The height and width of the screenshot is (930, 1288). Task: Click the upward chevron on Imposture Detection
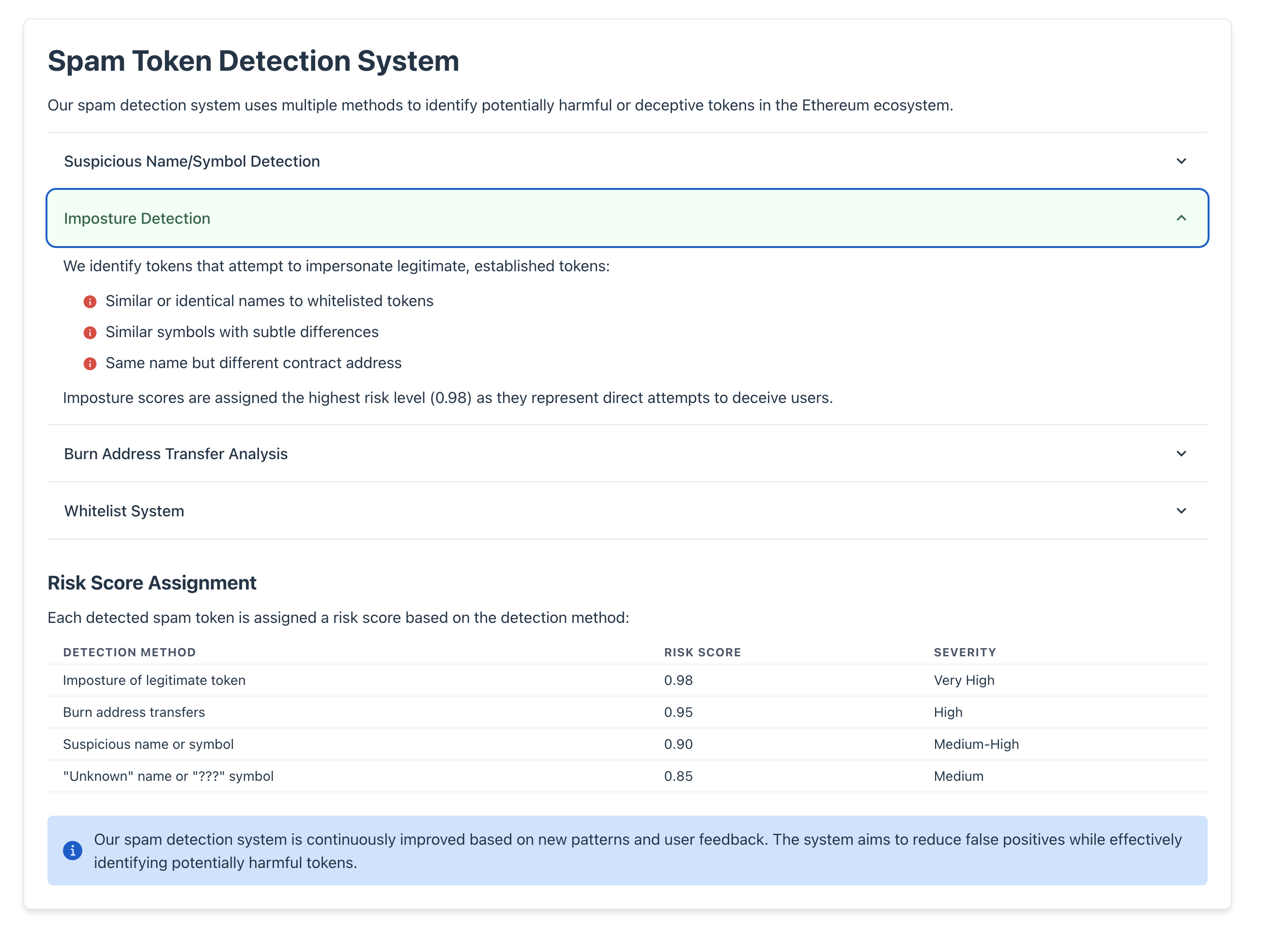[1182, 218]
